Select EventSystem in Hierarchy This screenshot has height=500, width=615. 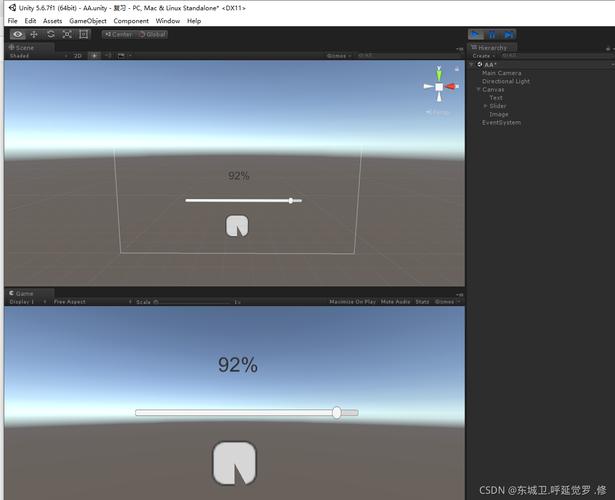point(501,122)
